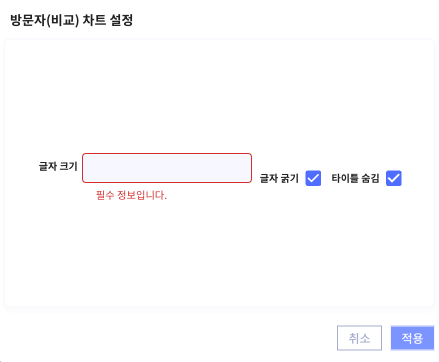Toggle the blue checkmark beside 타이틀 숨김
Image resolution: width=439 pixels, height=362 pixels.
point(394,178)
